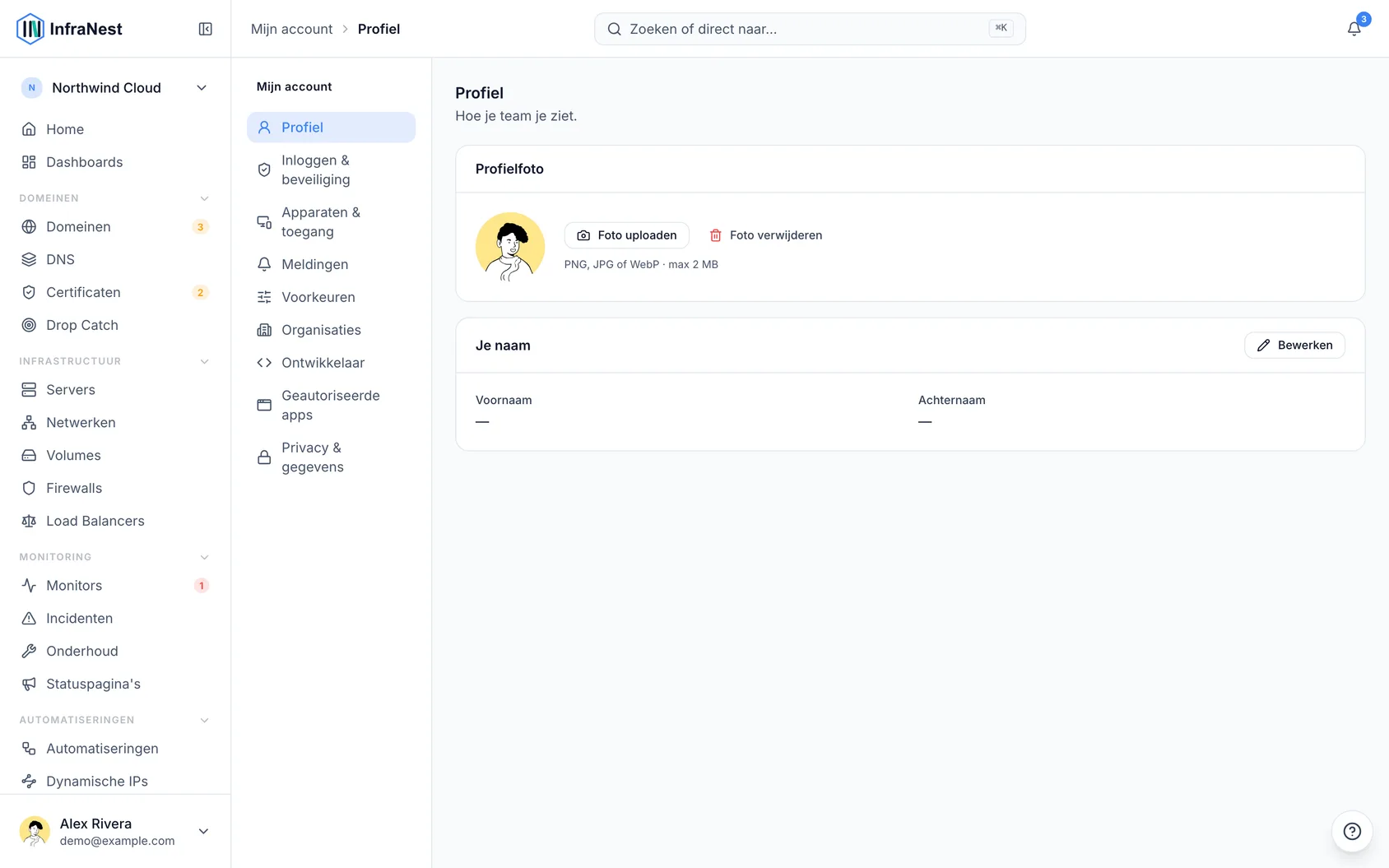Open the Northwind Cloud organization switcher

point(115,88)
